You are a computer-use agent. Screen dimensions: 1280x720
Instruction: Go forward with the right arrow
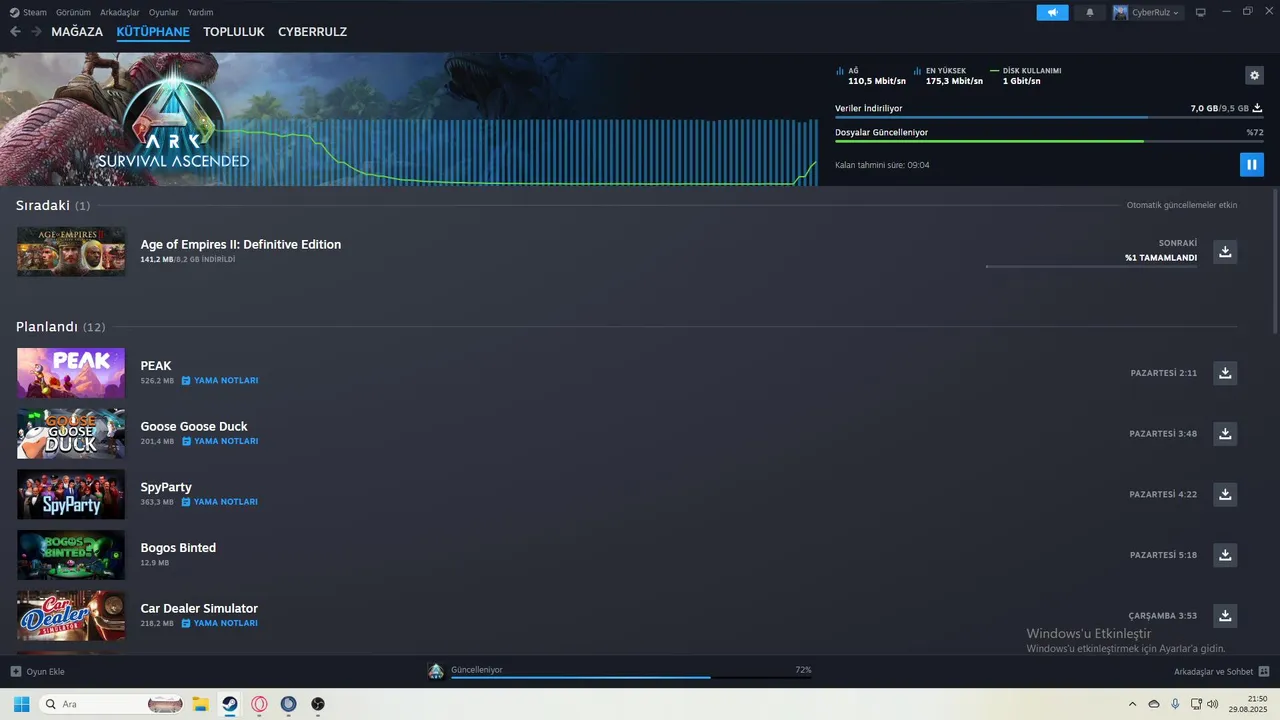coord(36,32)
